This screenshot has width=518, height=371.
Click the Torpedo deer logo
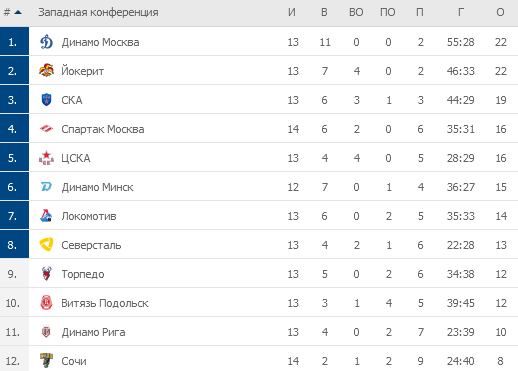[46, 274]
